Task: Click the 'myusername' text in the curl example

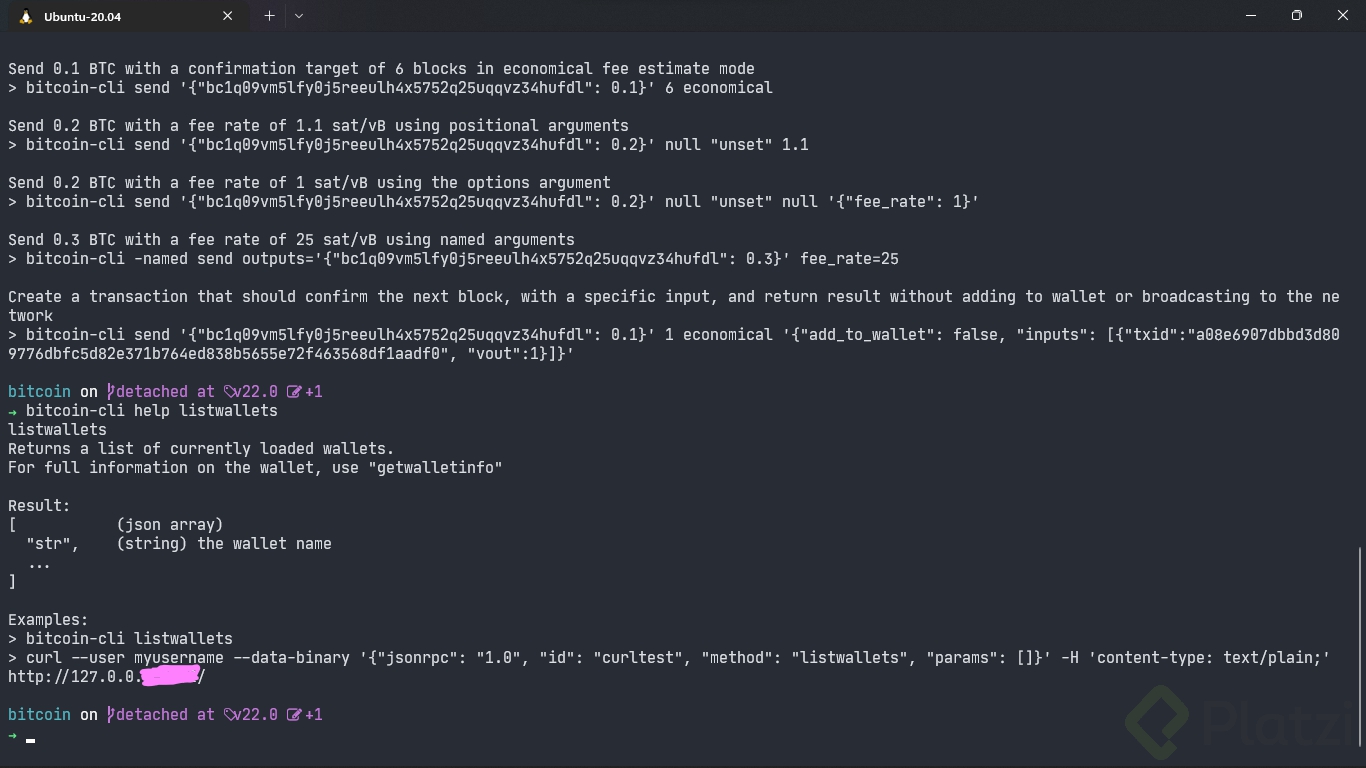Action: pos(179,658)
